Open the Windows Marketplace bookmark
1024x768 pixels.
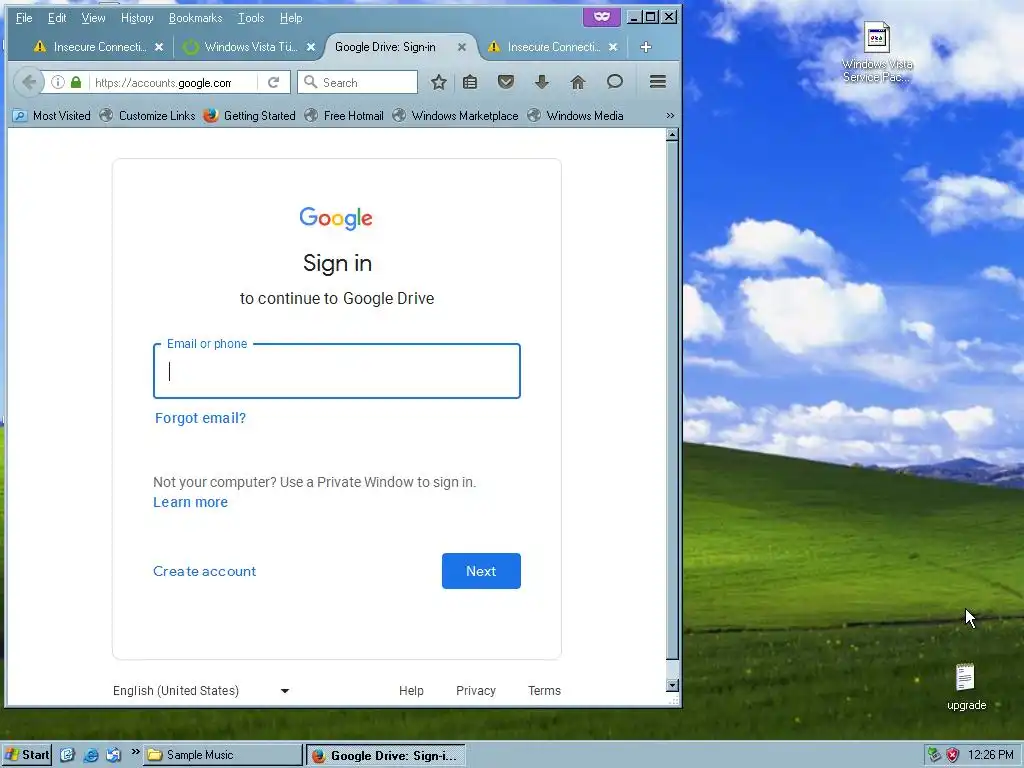click(455, 116)
